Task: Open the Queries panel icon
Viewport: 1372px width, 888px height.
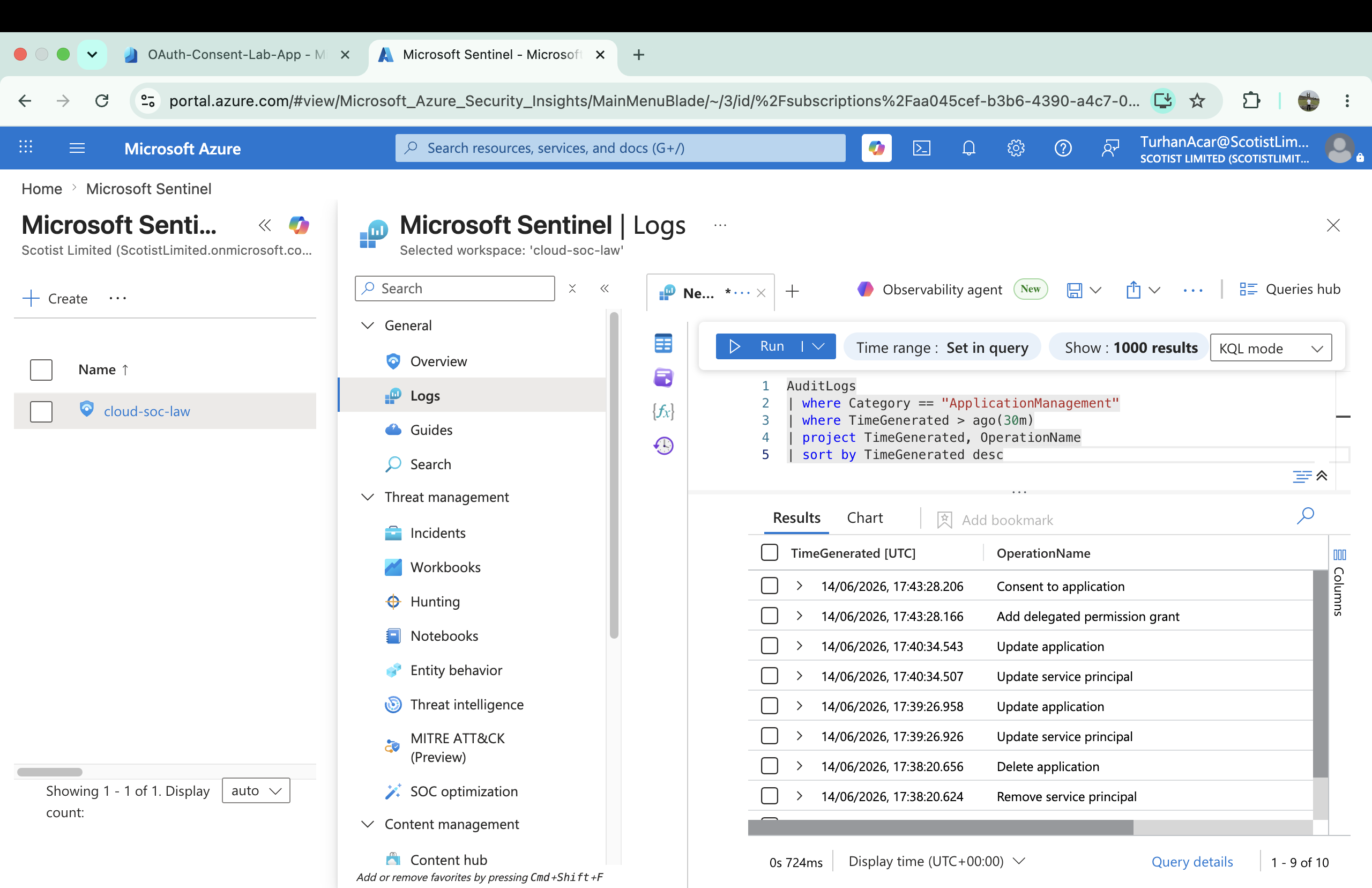Action: click(663, 378)
